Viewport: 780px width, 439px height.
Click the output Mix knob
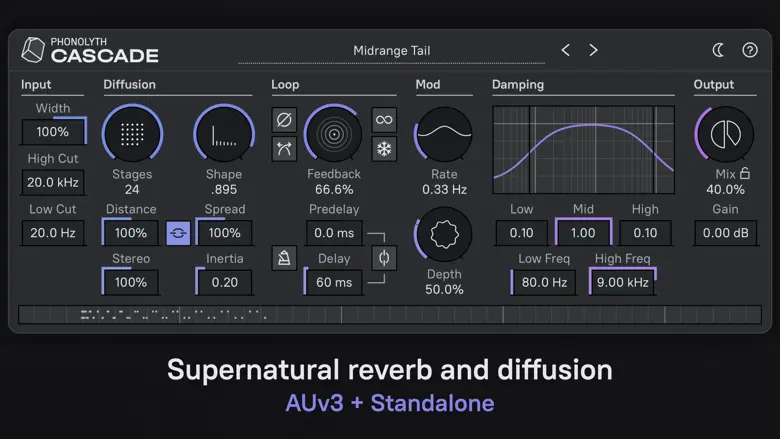(725, 134)
